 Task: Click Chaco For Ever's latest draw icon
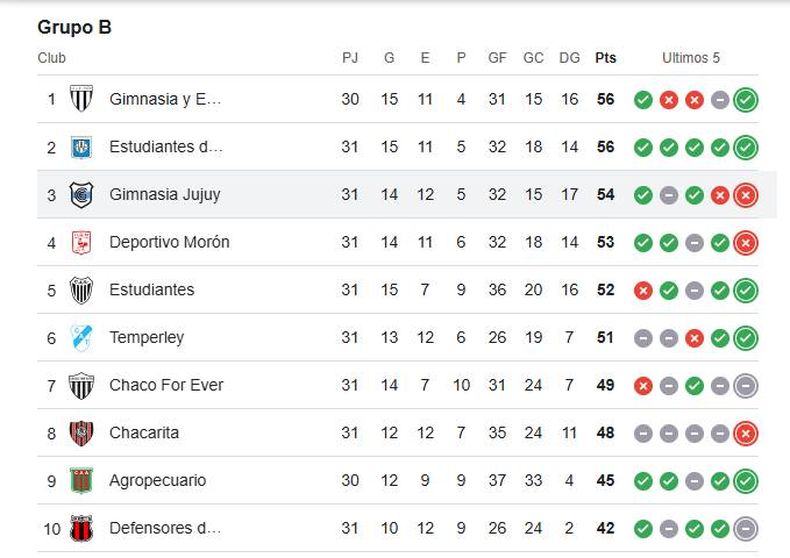pos(746,386)
